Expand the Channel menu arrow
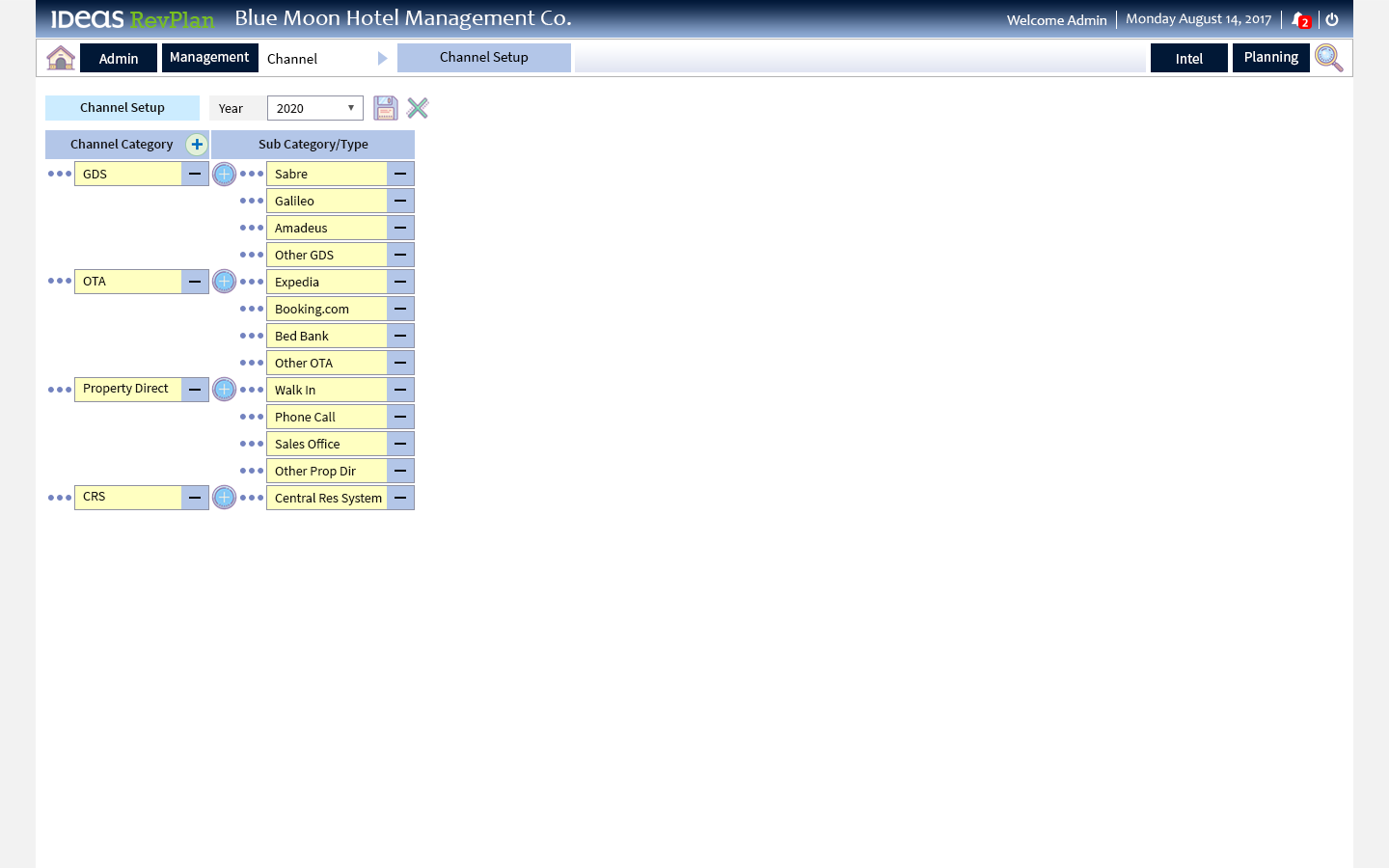The height and width of the screenshot is (868, 1389). 382,59
